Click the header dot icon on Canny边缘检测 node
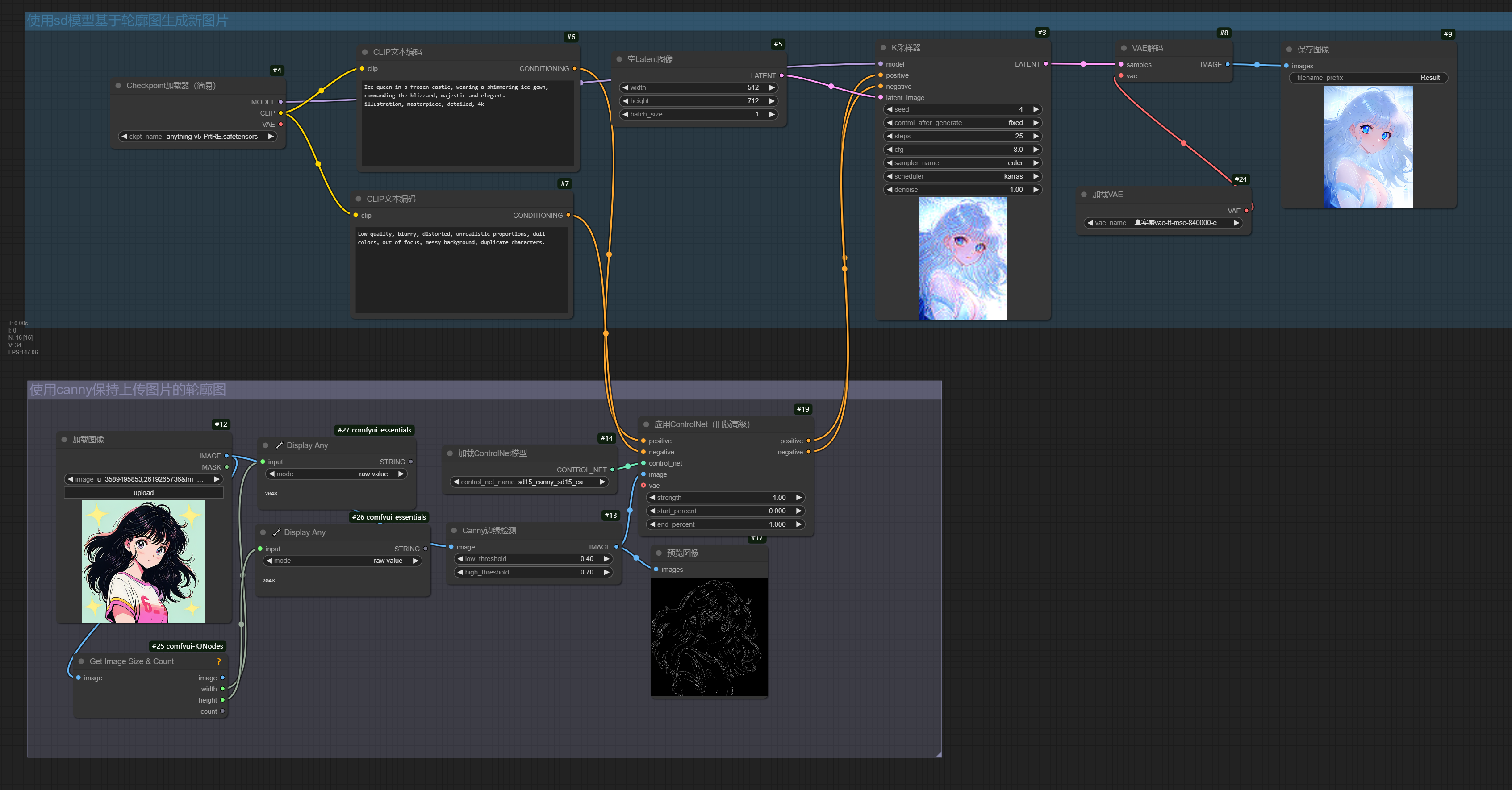The width and height of the screenshot is (1512, 790). [453, 530]
